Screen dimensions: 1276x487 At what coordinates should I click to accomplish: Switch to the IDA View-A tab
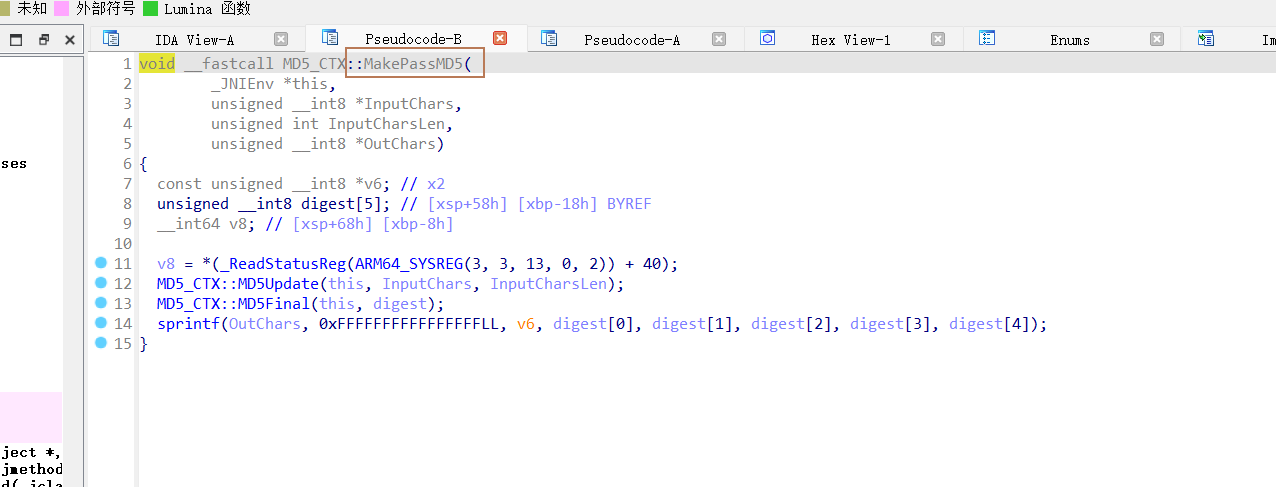(x=195, y=40)
